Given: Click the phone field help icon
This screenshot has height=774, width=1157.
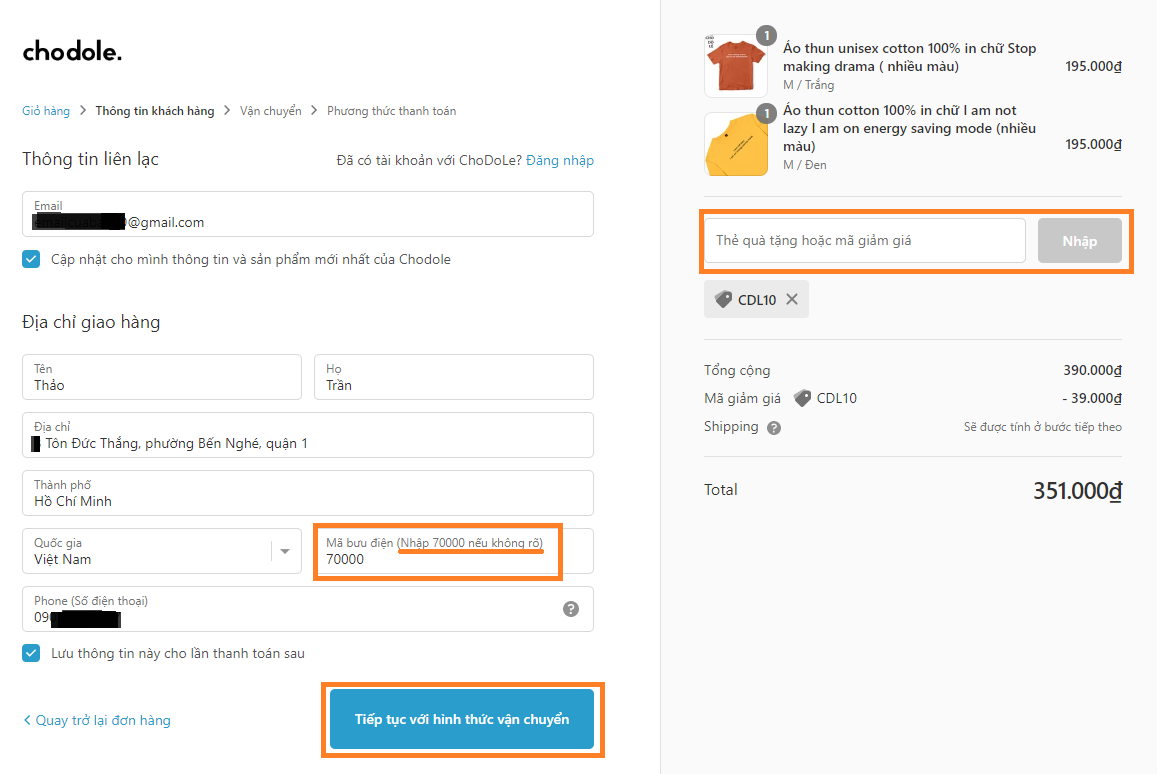Looking at the screenshot, I should 570,609.
